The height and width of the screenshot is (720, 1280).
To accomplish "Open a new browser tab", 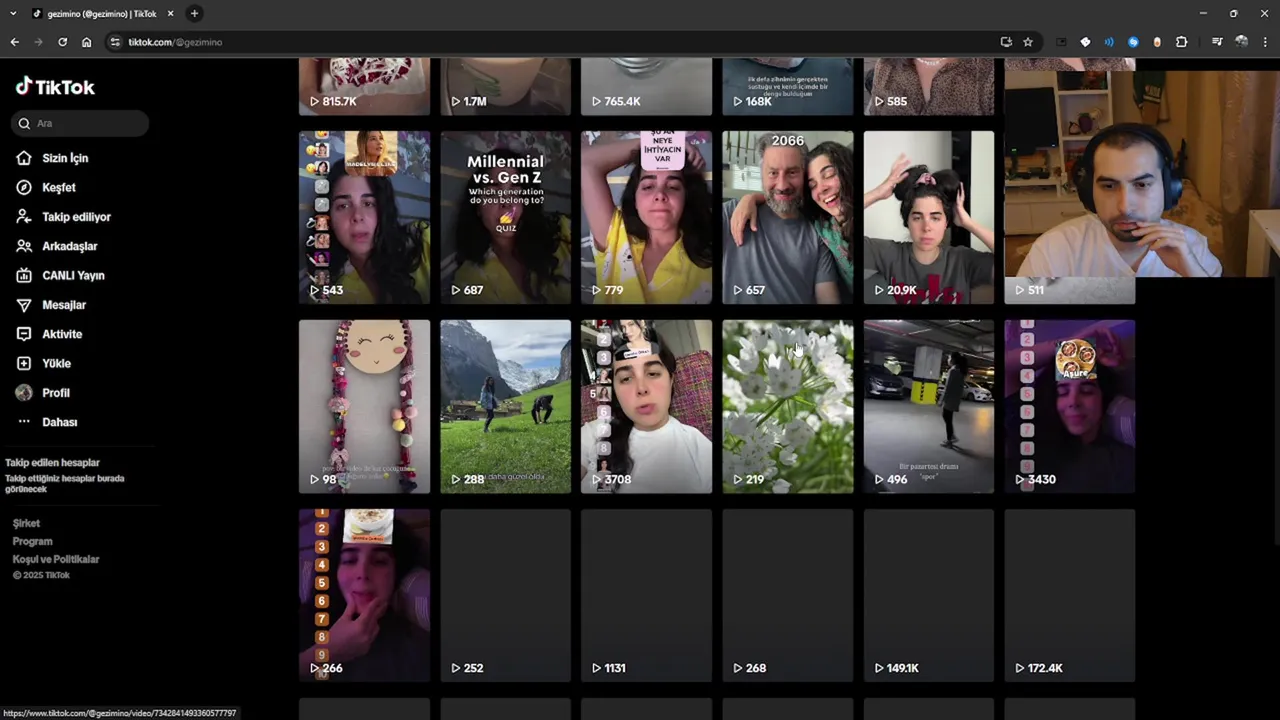I will tap(194, 13).
